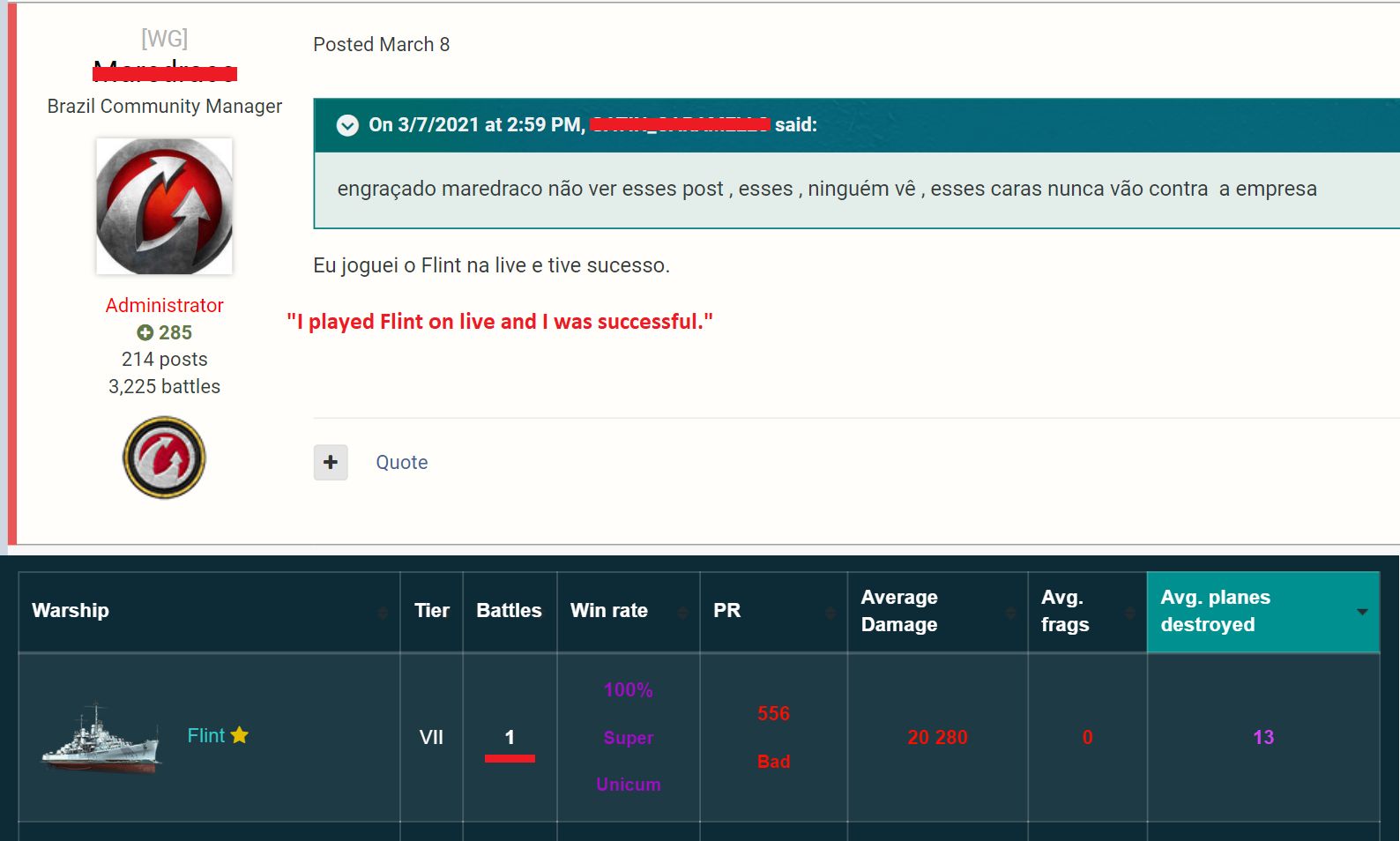Collapse the quoted post chevron icon

[x=347, y=125]
